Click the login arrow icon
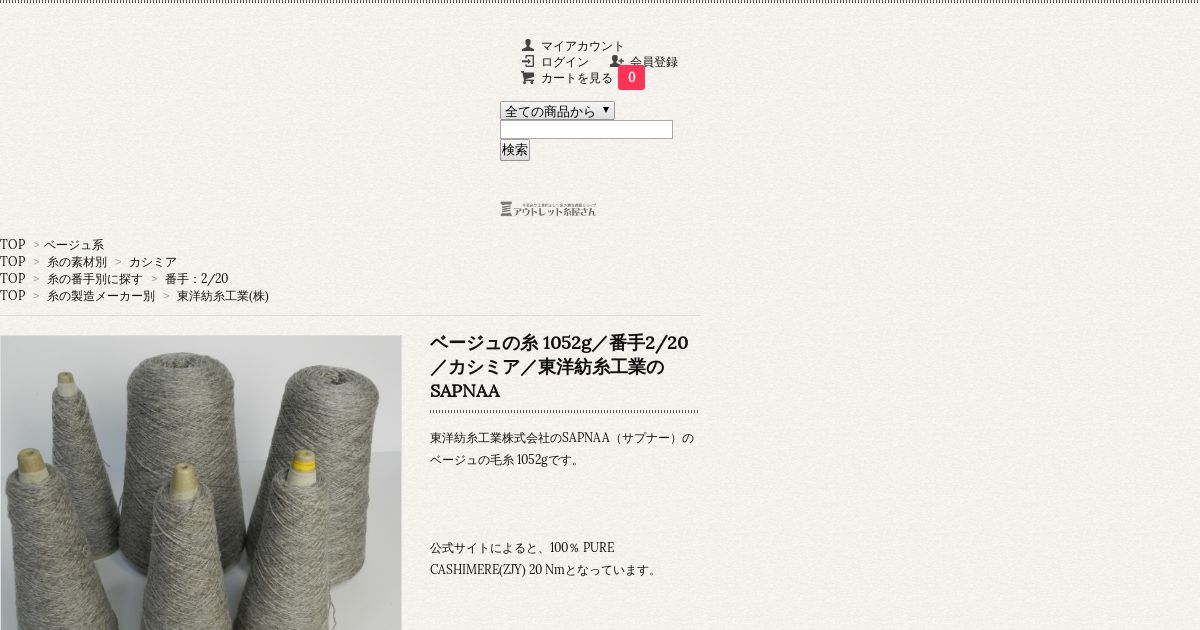 [x=528, y=61]
